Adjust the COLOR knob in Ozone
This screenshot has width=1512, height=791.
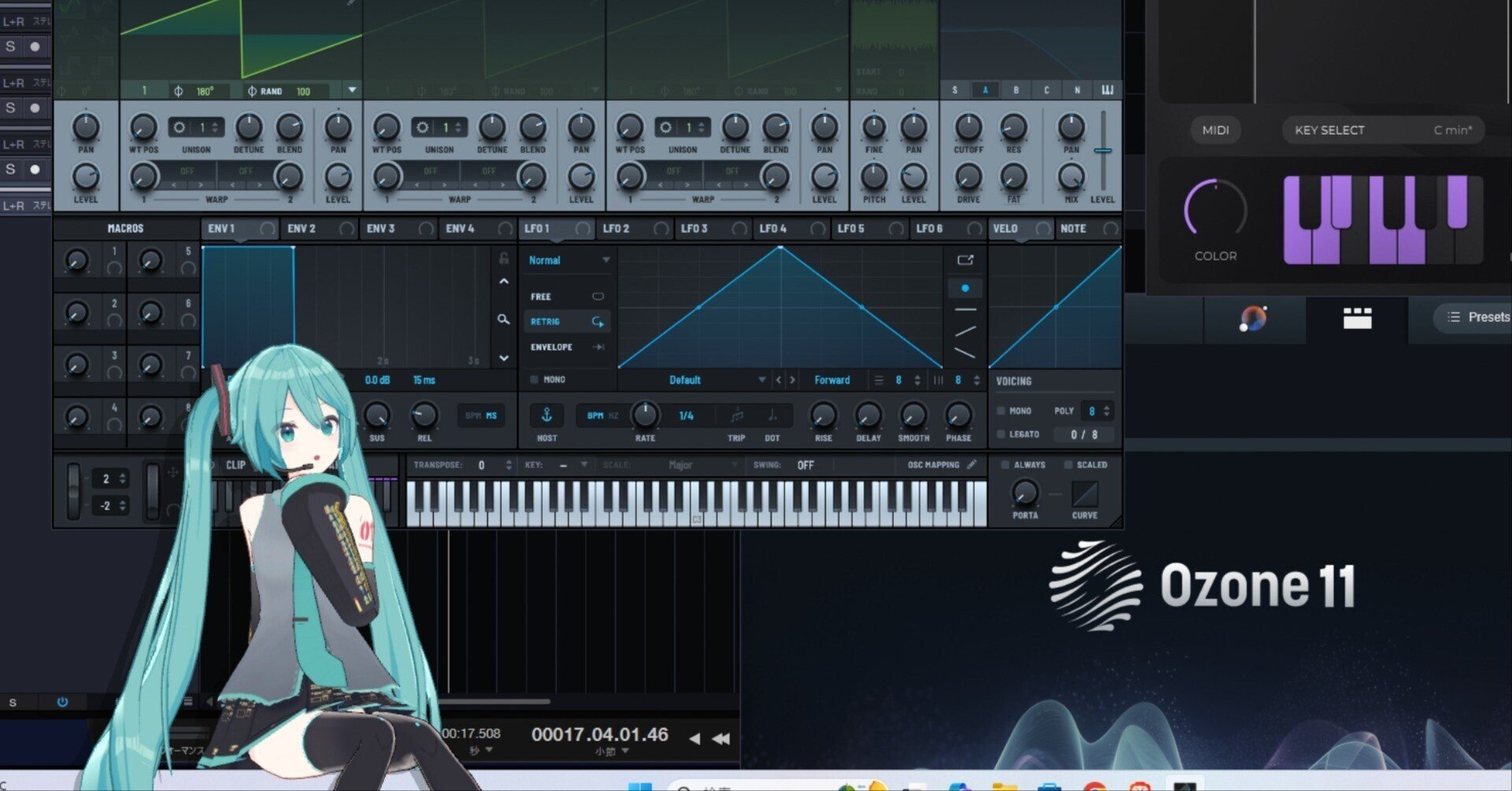1215,209
